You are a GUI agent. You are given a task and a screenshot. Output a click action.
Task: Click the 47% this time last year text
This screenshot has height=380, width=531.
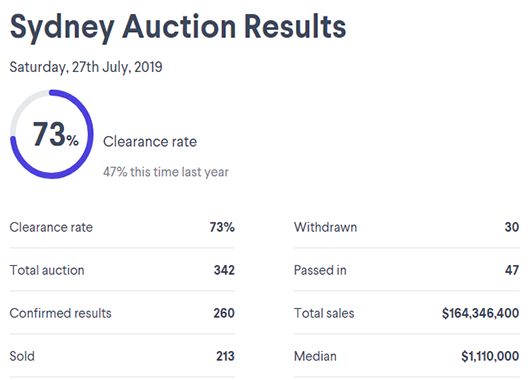[166, 172]
